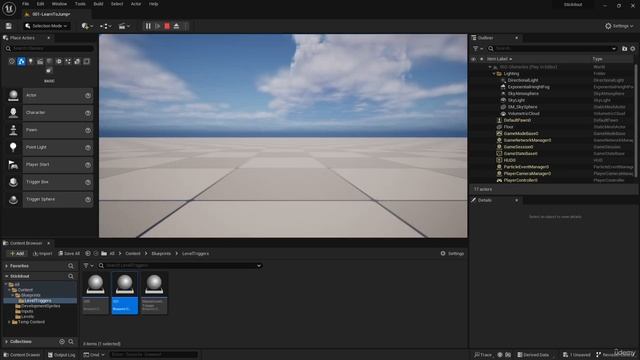Select the highlighted blueprint asset thumbnail
This screenshot has height=360, width=640.
(x=124, y=293)
